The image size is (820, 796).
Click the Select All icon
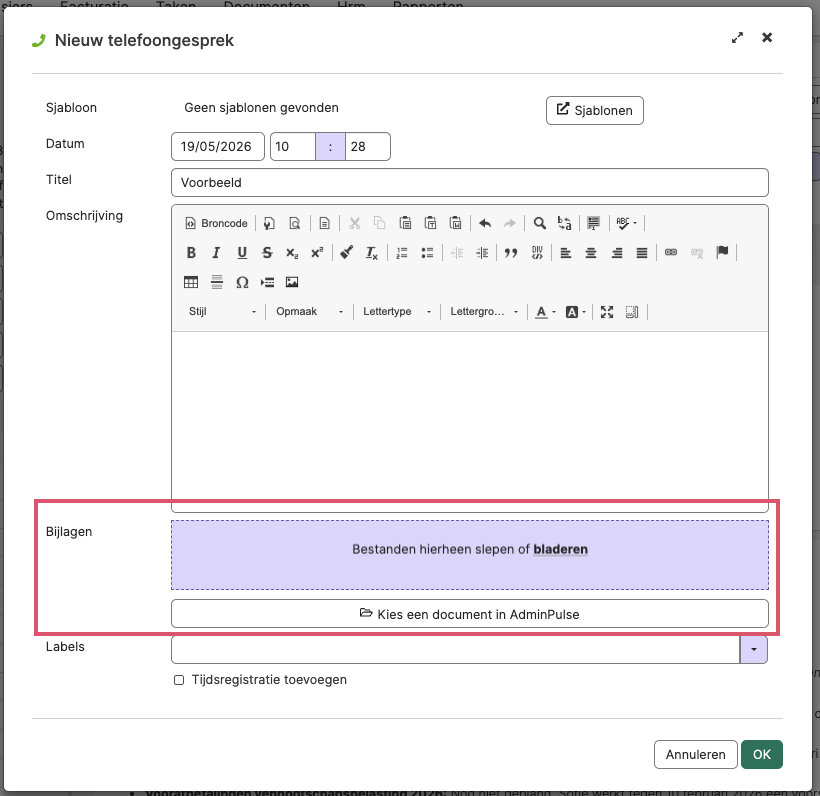point(594,223)
